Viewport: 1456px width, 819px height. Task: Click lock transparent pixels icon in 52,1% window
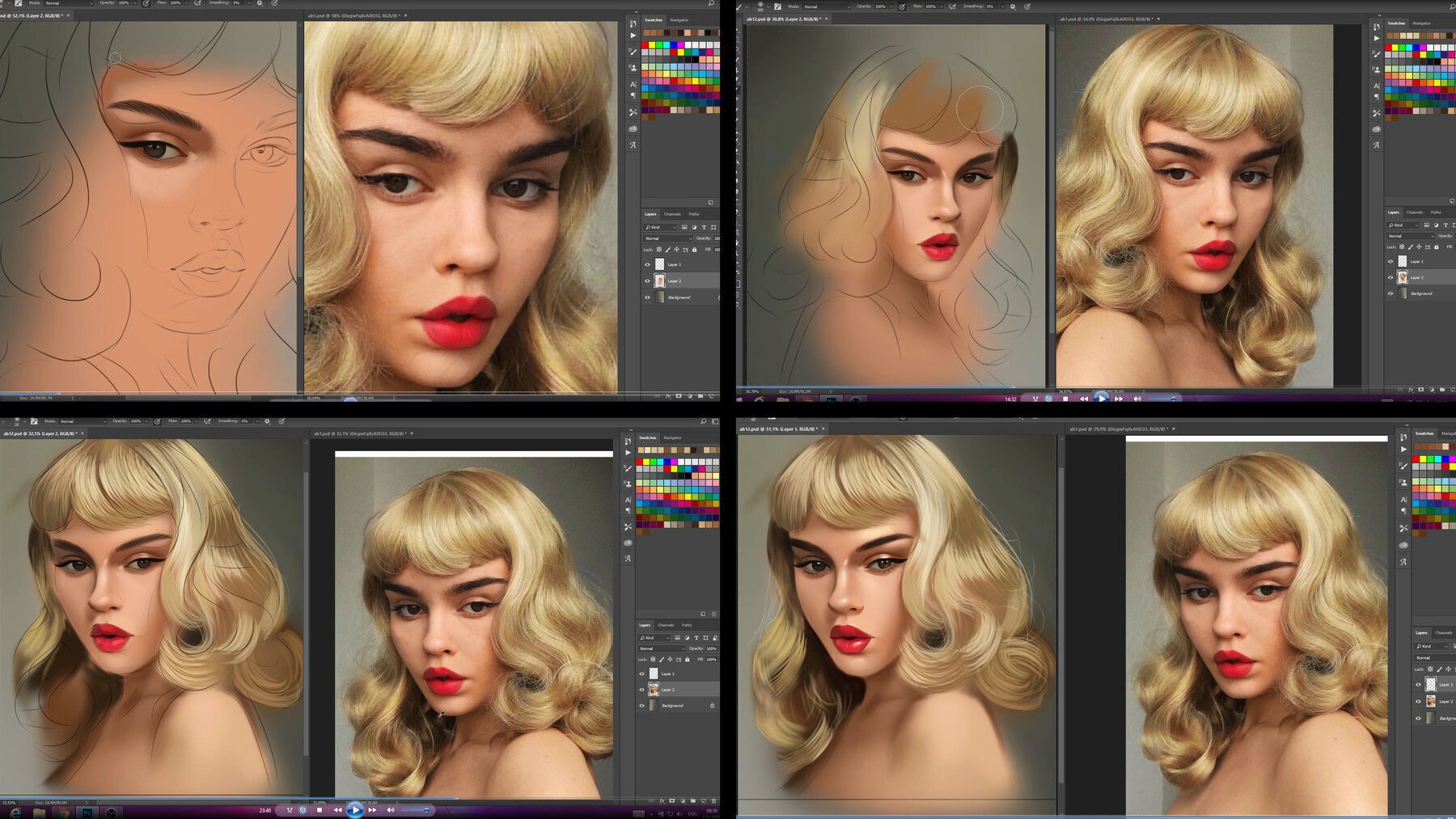click(x=659, y=249)
